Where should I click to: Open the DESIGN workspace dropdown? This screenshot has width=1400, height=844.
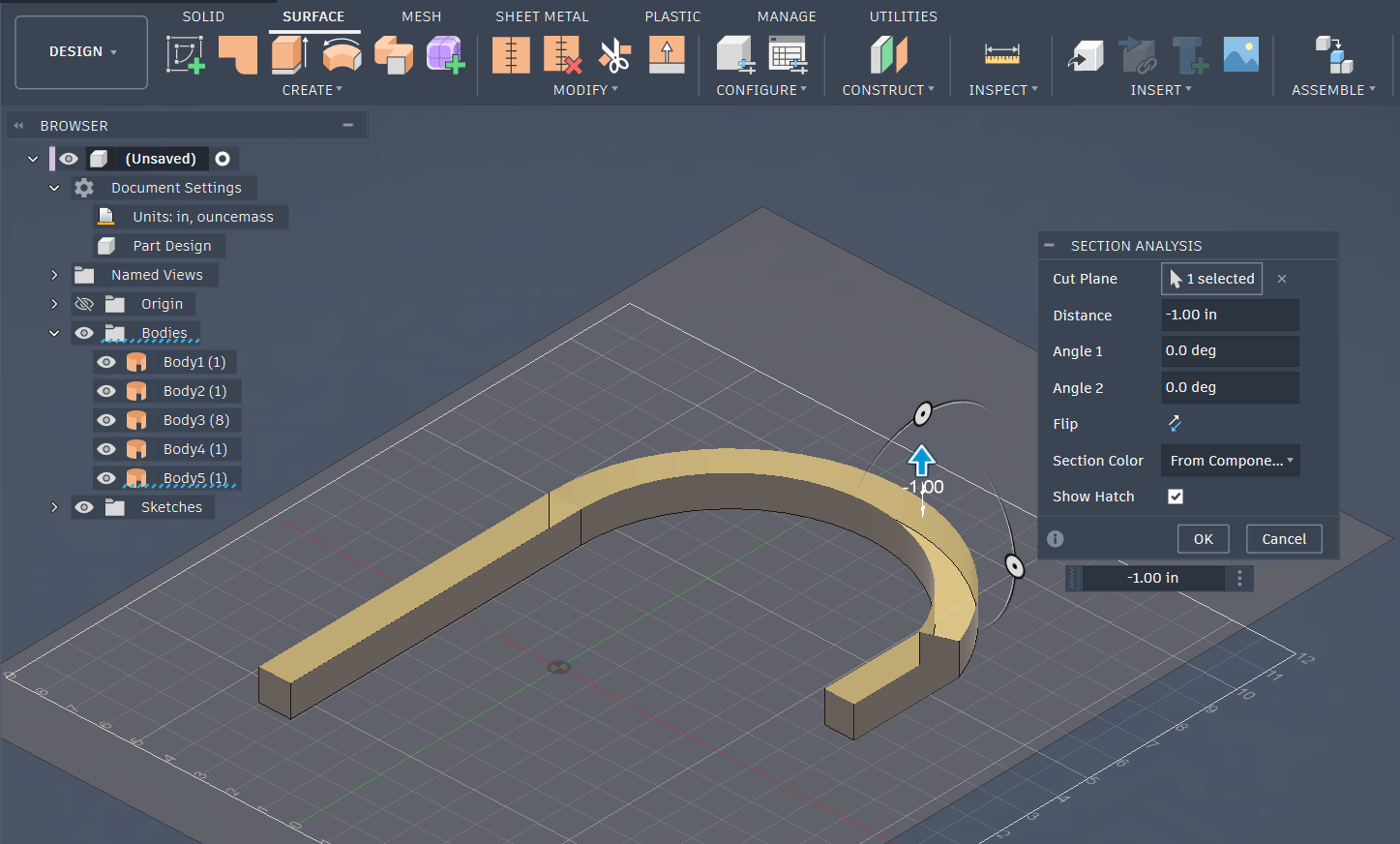(x=82, y=52)
